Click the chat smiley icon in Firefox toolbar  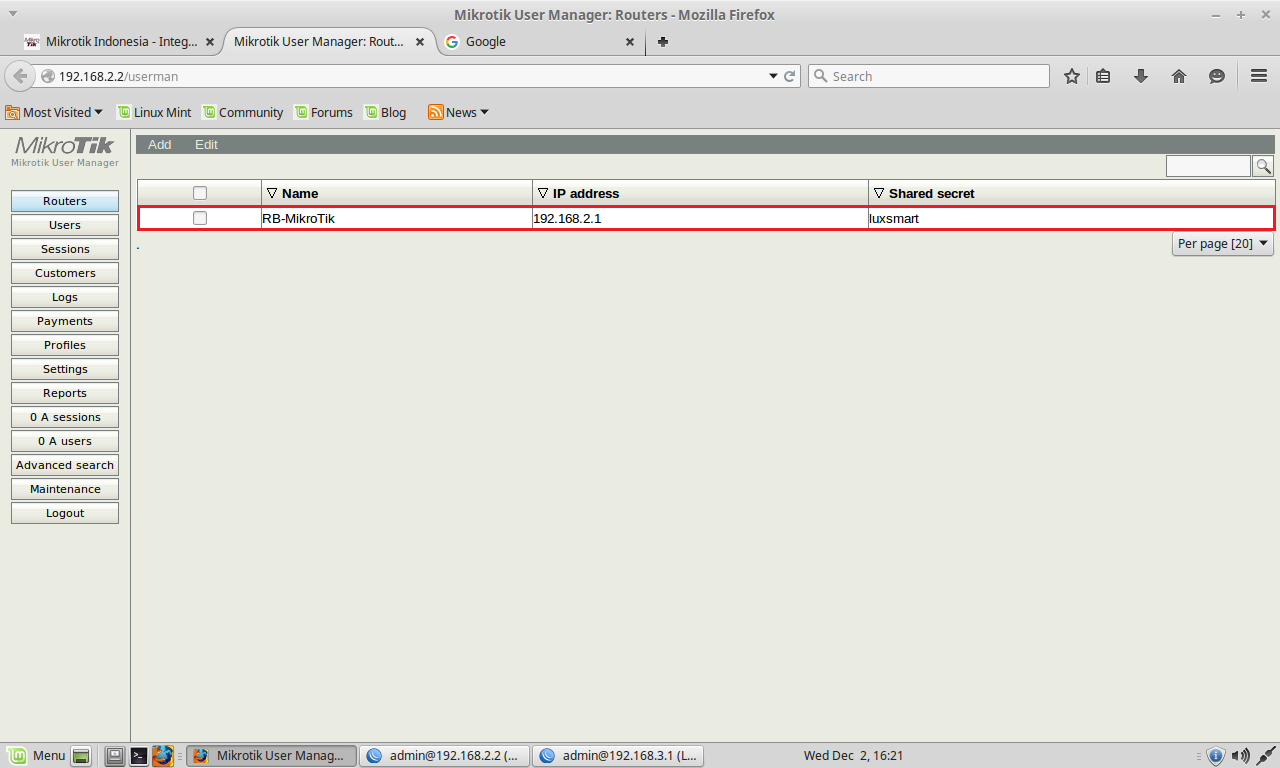1217,76
